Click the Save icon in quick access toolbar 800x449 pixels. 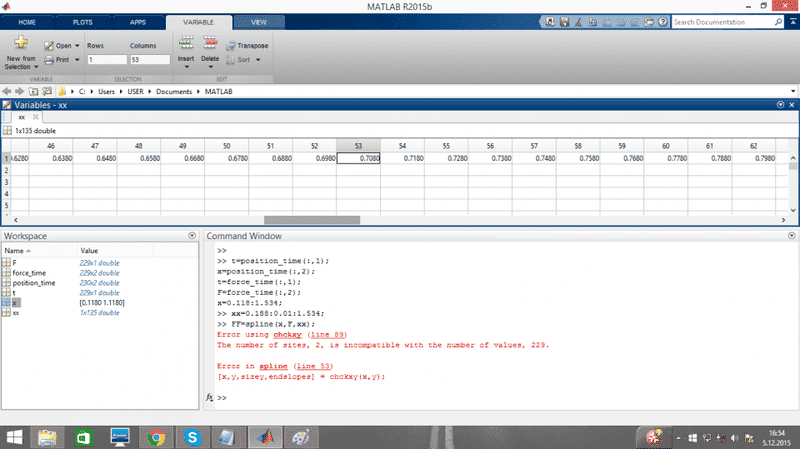564,22
